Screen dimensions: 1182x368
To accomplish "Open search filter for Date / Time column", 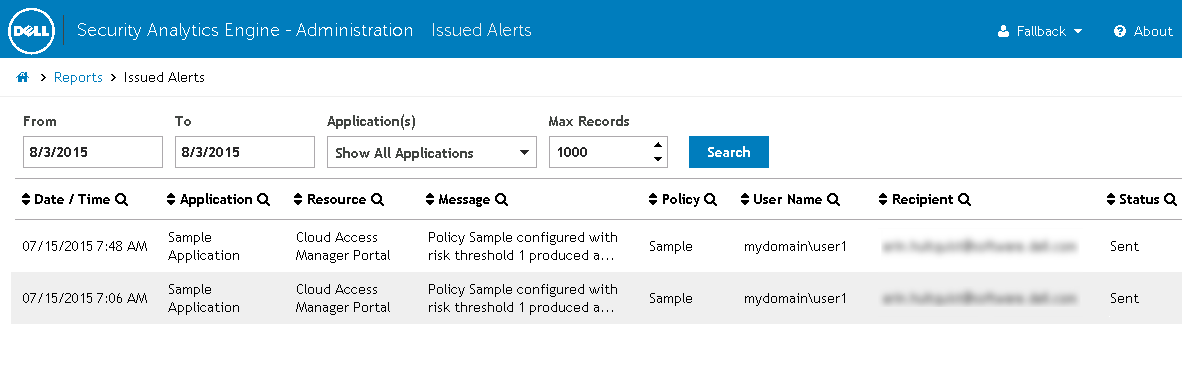I will [121, 200].
